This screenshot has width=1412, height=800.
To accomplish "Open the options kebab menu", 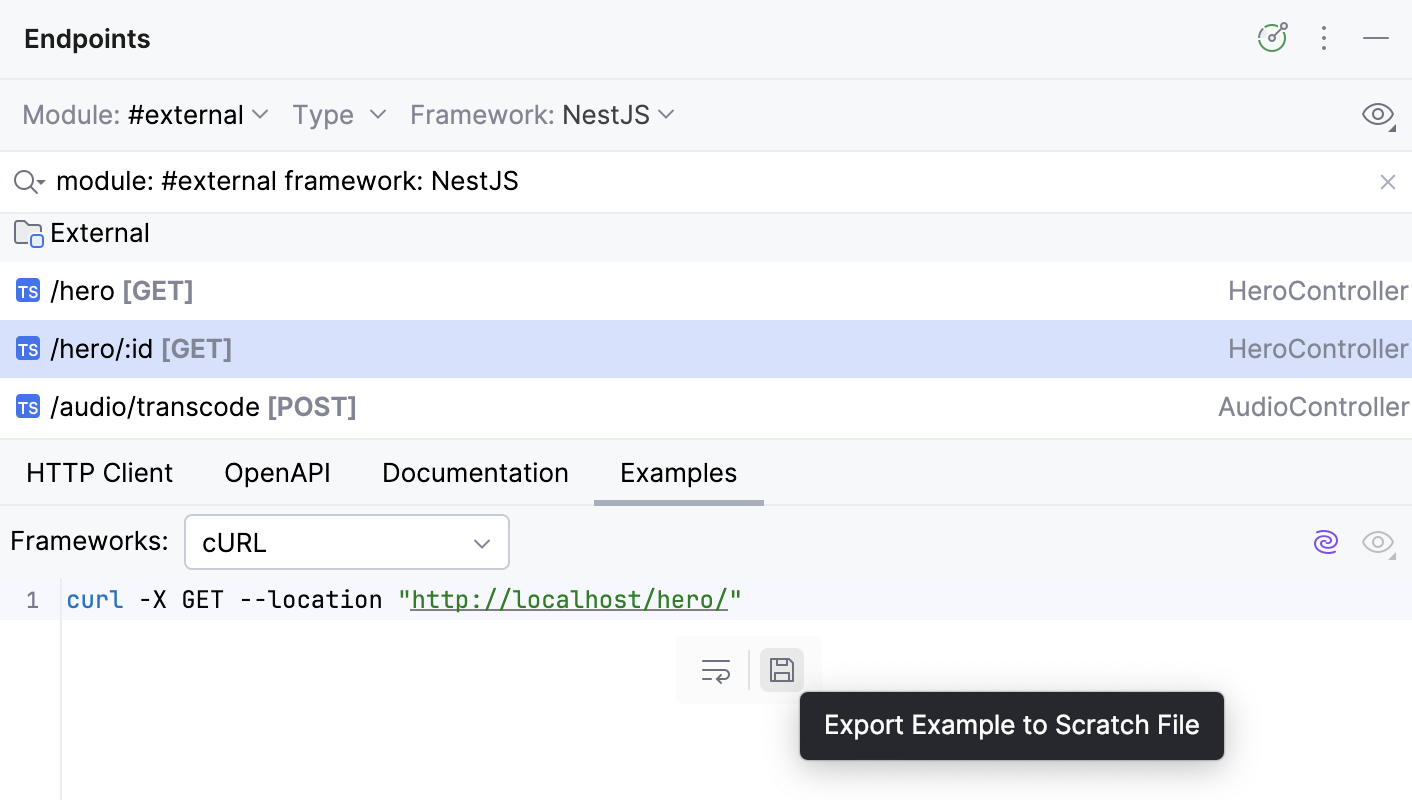I will click(1324, 38).
